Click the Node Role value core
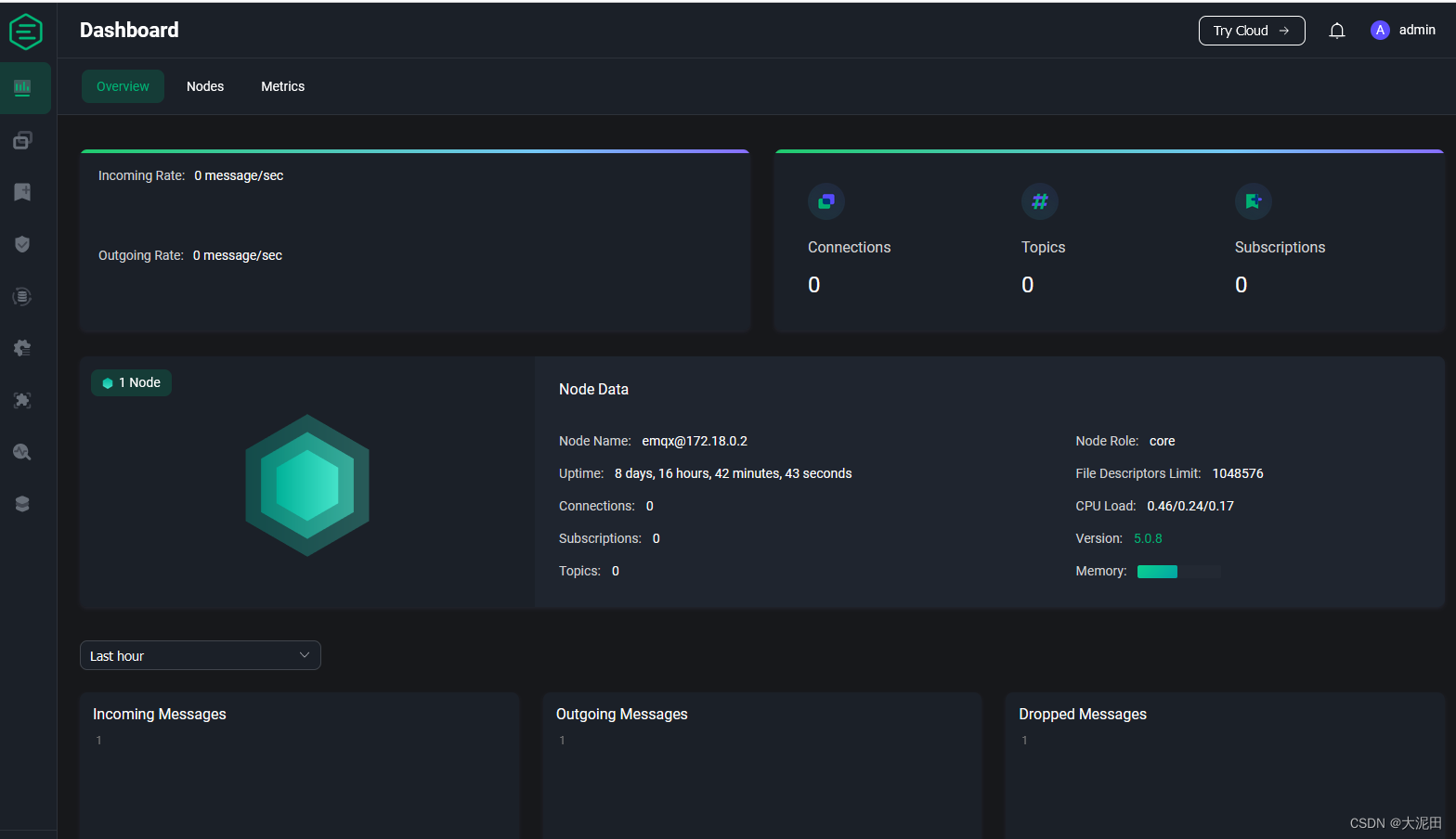The height and width of the screenshot is (839, 1456). (x=1162, y=441)
